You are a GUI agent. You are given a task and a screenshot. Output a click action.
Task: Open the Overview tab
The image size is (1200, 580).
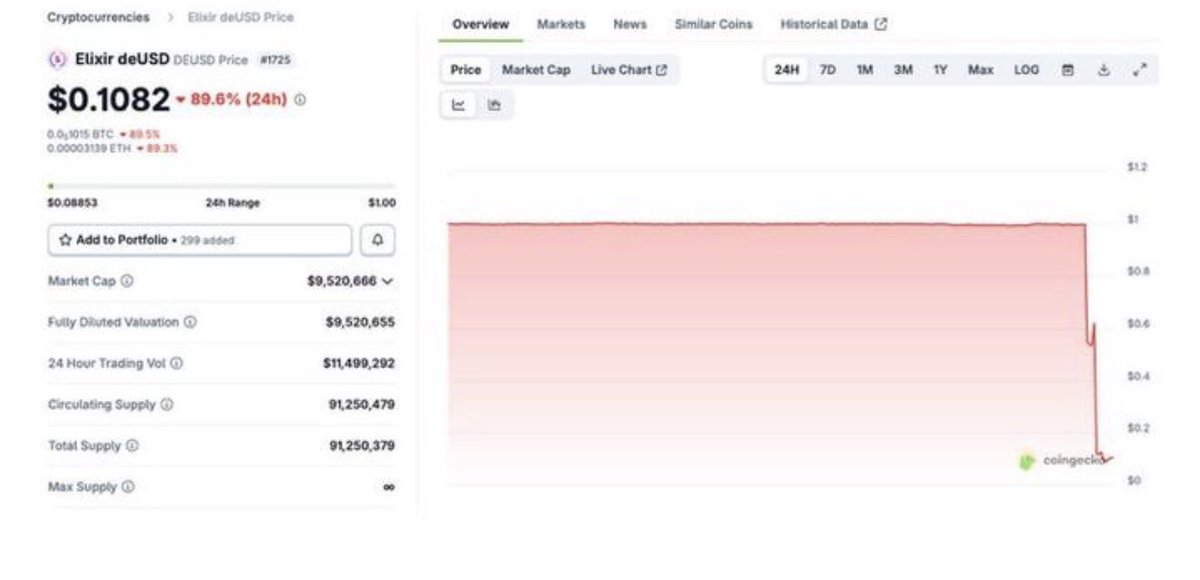pos(480,24)
